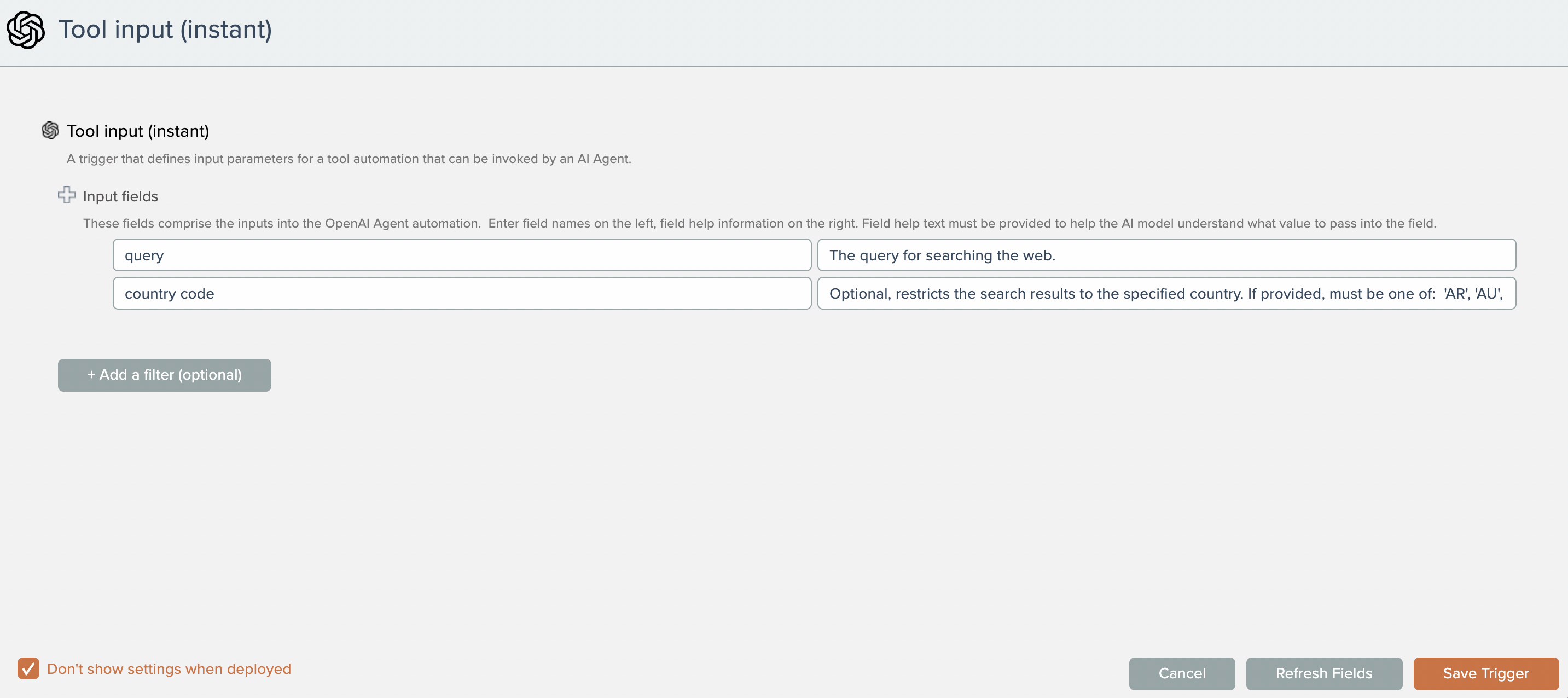
Task: Click the section heading 'Tool input (instant)'
Action: pyautogui.click(x=137, y=131)
